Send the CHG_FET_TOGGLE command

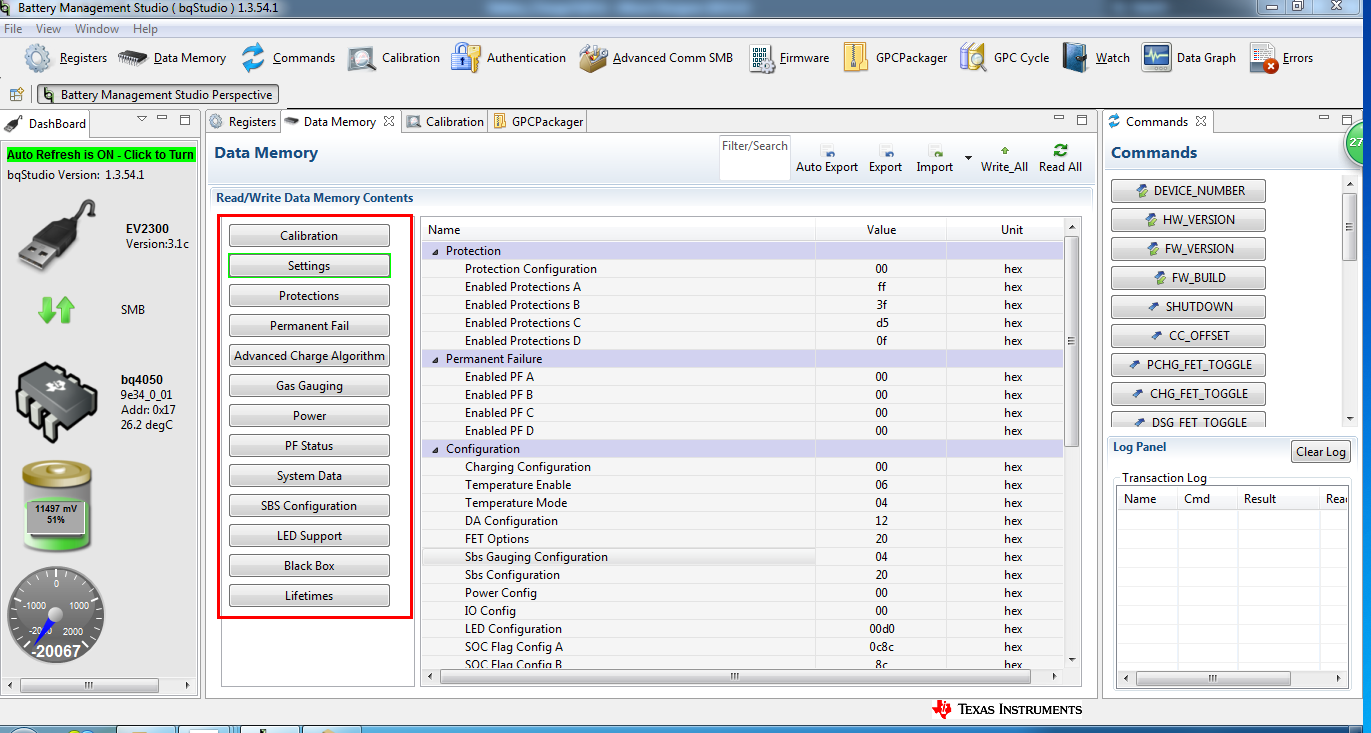tap(1188, 394)
